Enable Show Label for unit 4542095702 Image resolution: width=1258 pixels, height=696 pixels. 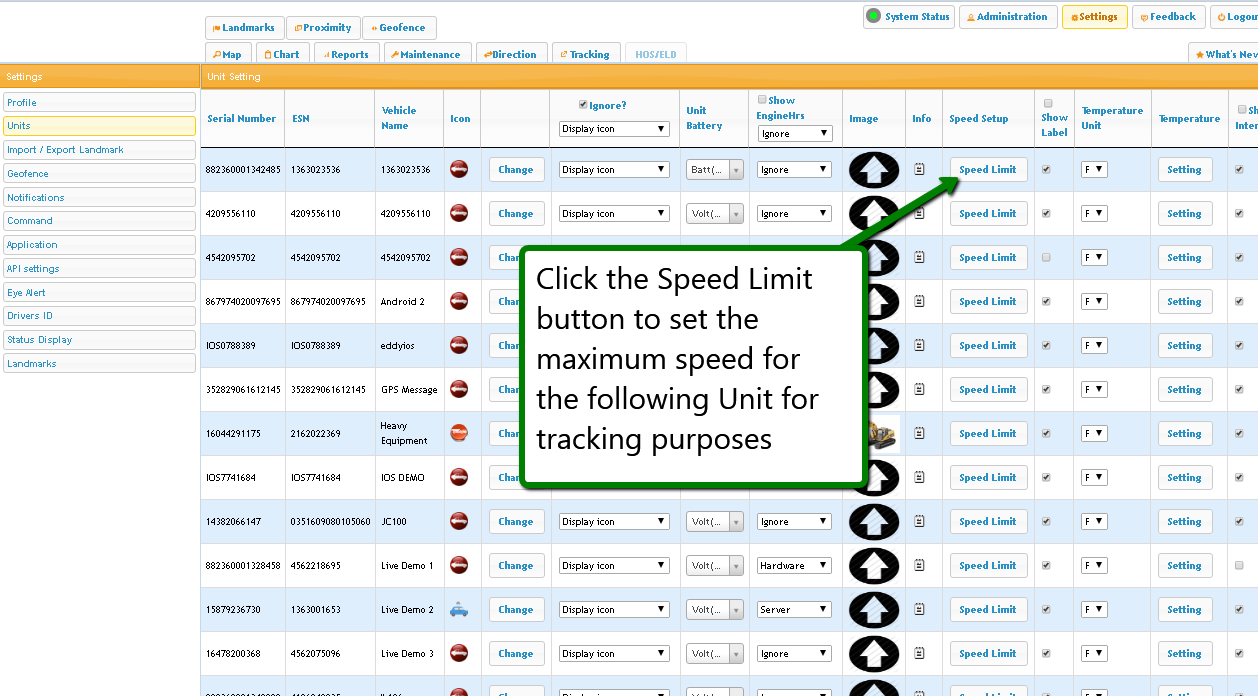point(1047,258)
